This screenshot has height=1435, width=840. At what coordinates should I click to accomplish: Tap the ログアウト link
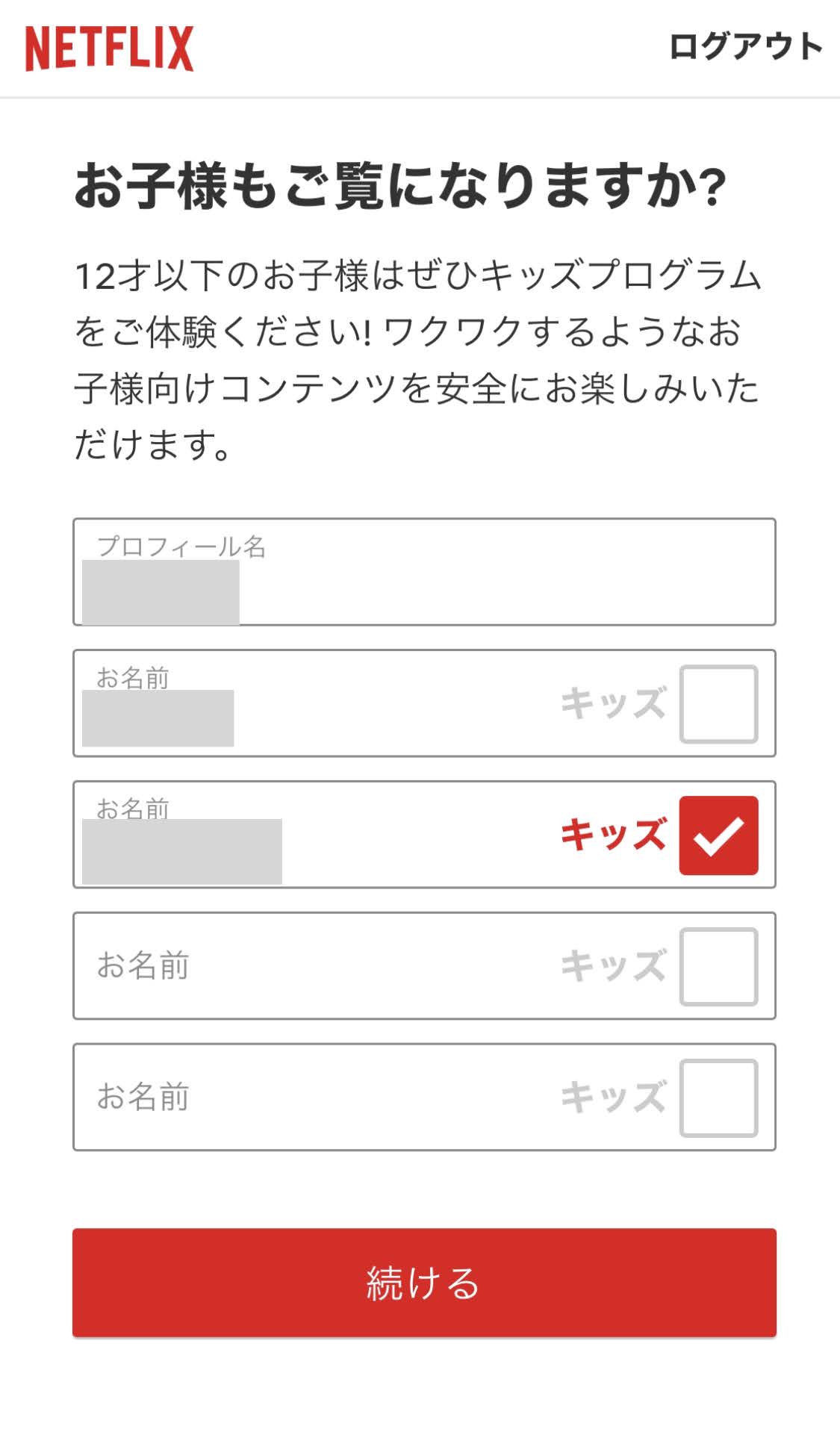[x=744, y=46]
